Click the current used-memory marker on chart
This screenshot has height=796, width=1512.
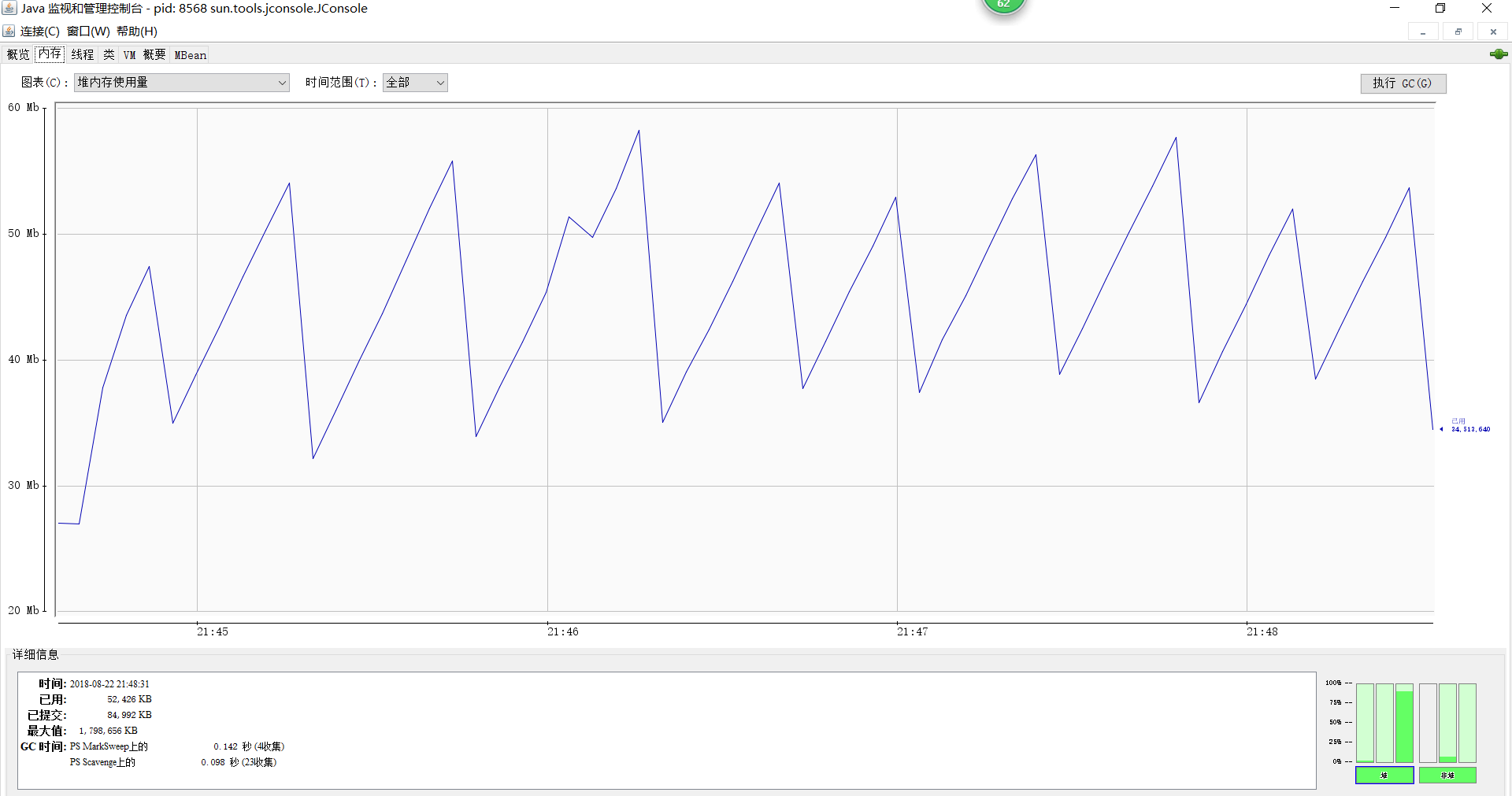(1441, 429)
